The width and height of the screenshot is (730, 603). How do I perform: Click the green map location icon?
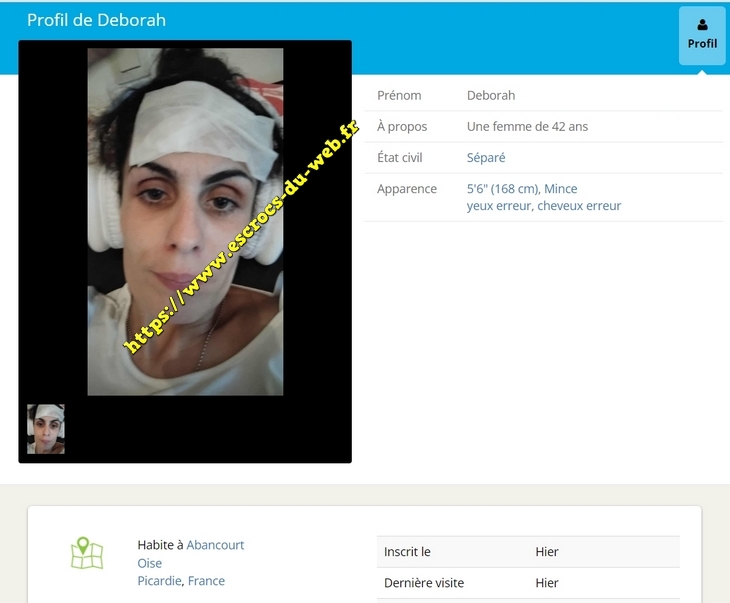[x=87, y=554]
